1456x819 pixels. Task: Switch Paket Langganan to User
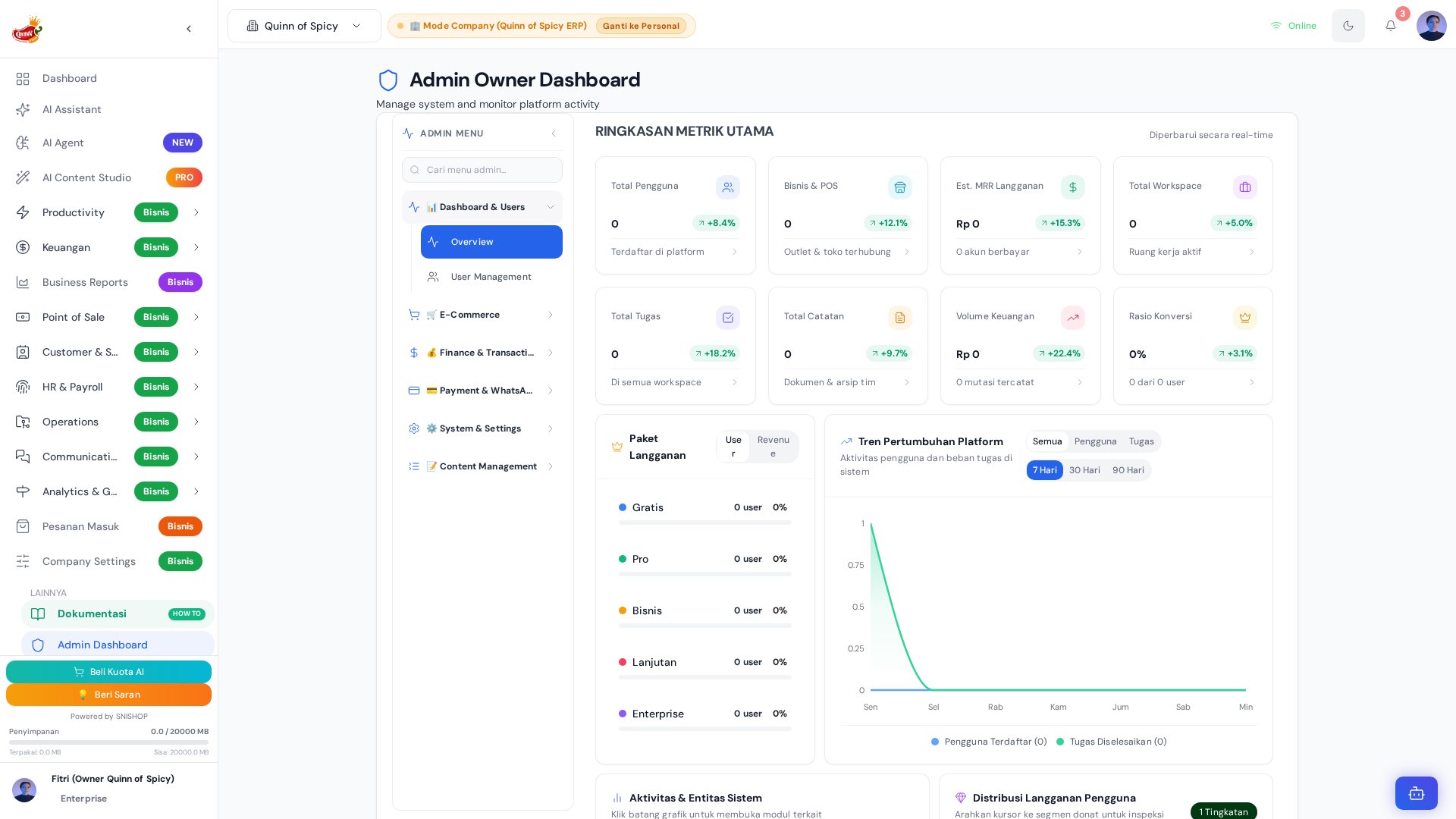click(x=733, y=447)
